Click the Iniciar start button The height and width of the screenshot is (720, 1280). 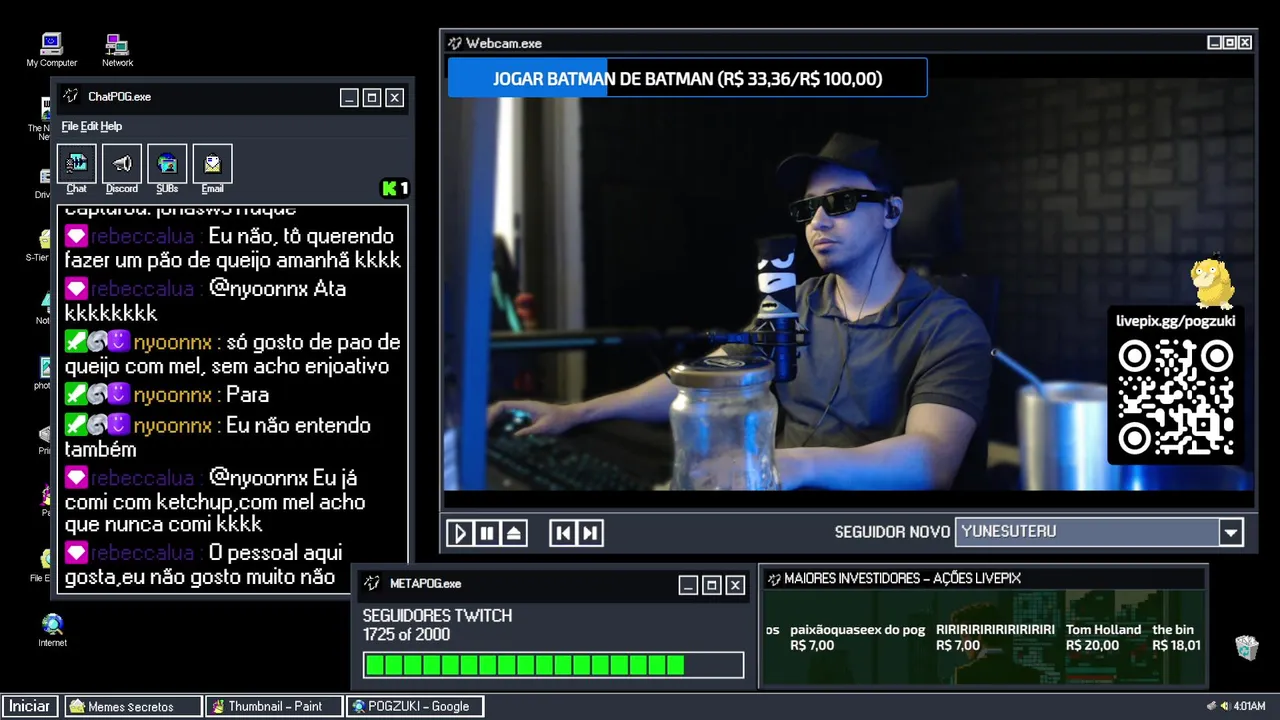click(30, 706)
